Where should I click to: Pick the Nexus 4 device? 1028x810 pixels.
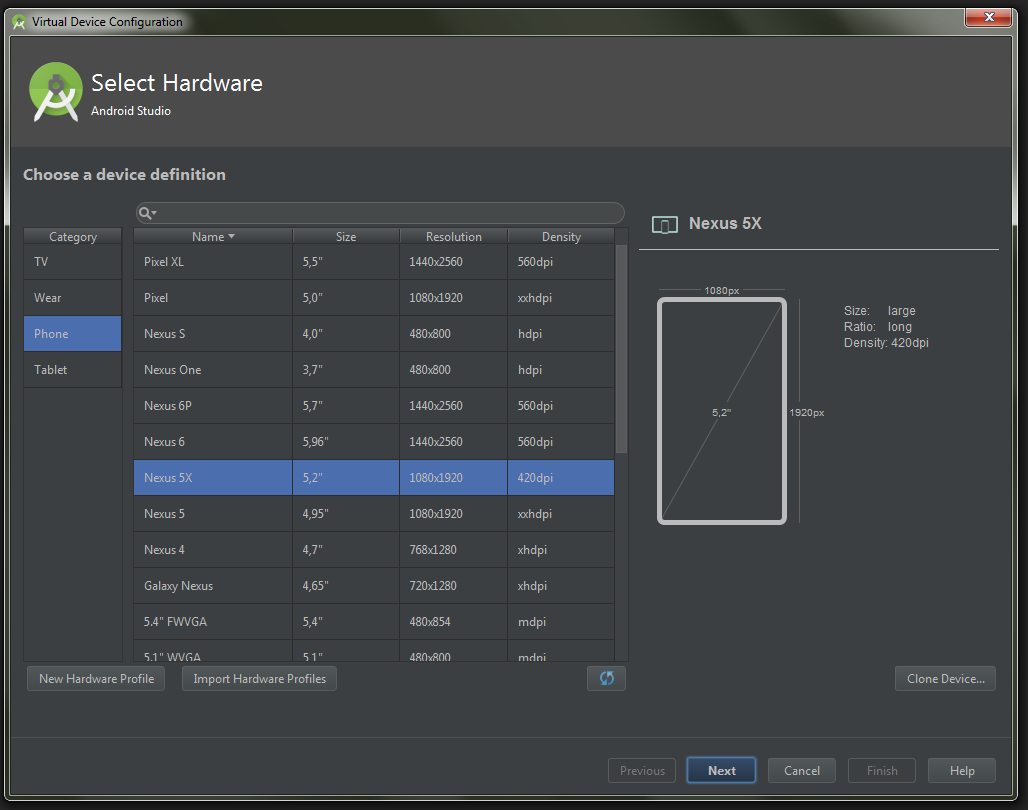[x=374, y=550]
